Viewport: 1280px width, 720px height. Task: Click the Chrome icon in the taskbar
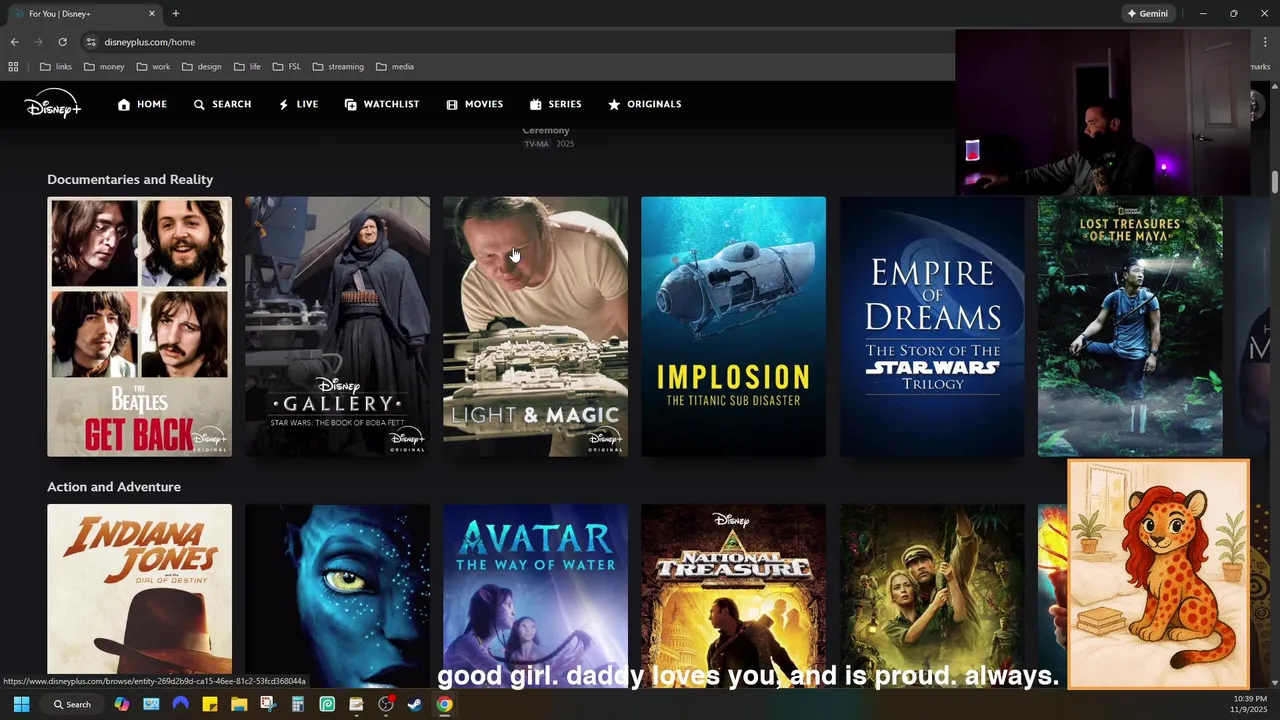coord(444,704)
